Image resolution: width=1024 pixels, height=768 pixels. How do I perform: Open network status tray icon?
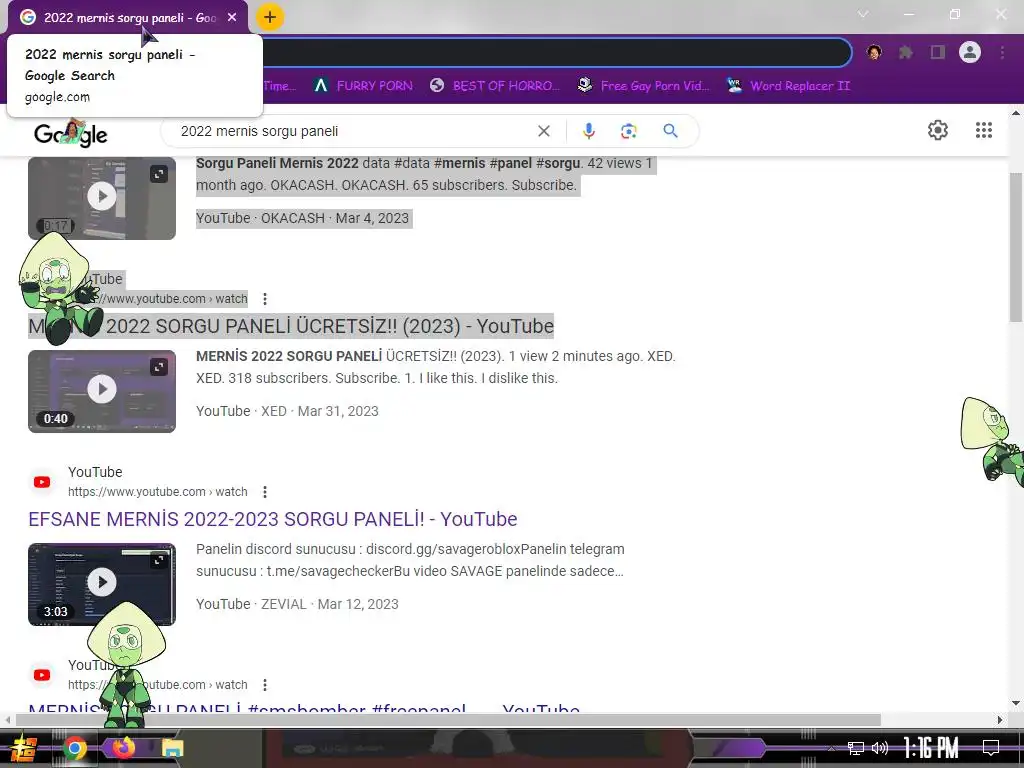point(856,748)
